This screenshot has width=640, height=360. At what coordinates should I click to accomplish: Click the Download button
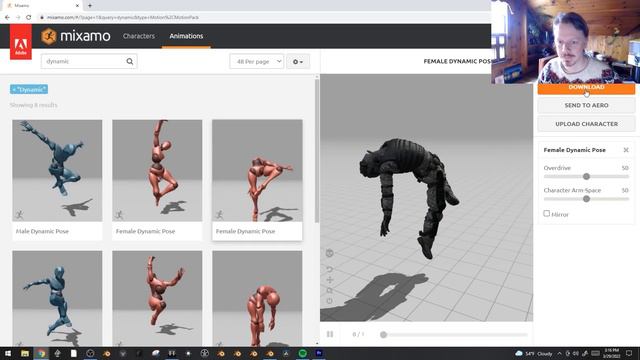coord(586,89)
